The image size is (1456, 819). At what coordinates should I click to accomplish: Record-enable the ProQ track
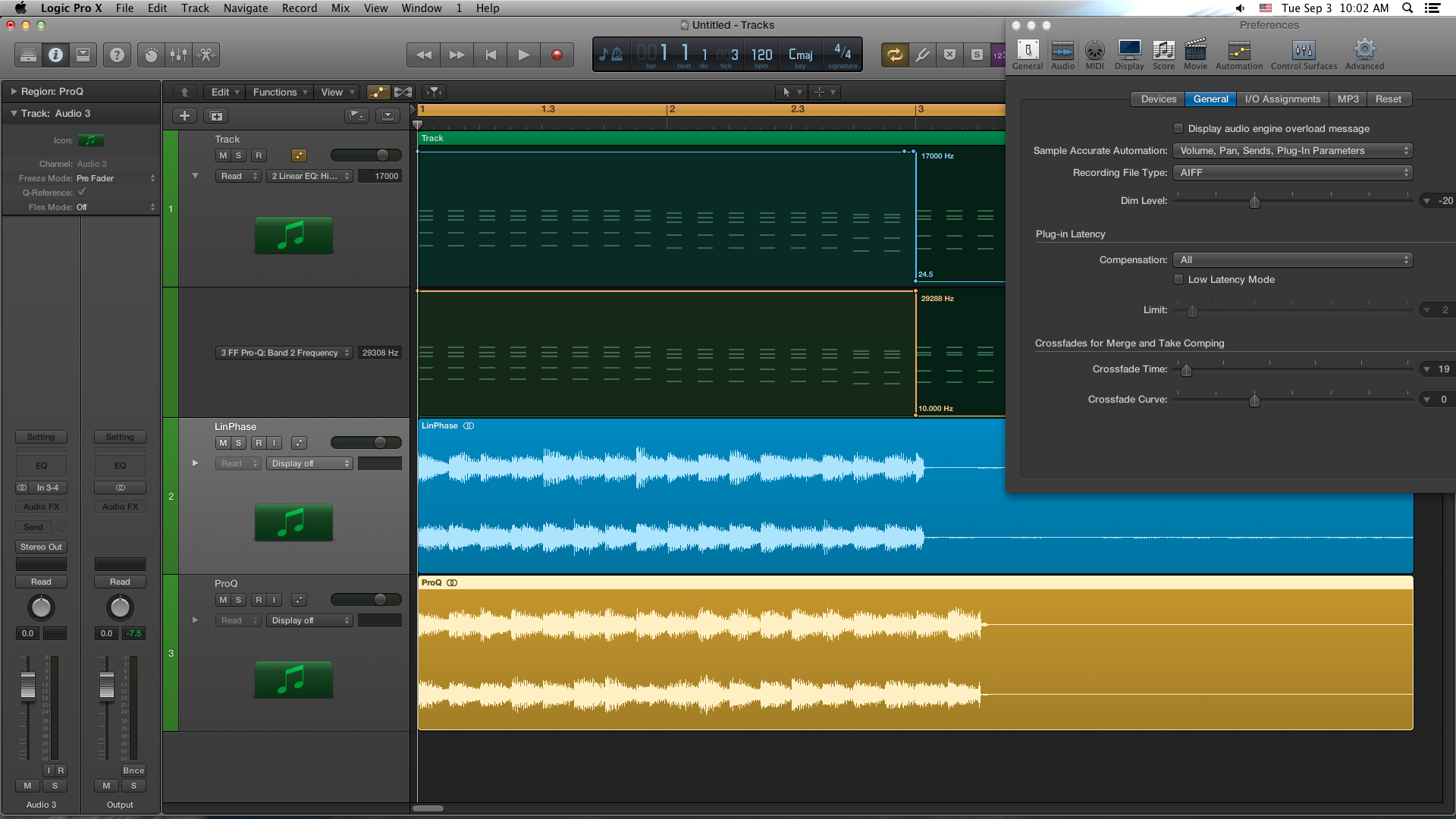click(x=259, y=600)
